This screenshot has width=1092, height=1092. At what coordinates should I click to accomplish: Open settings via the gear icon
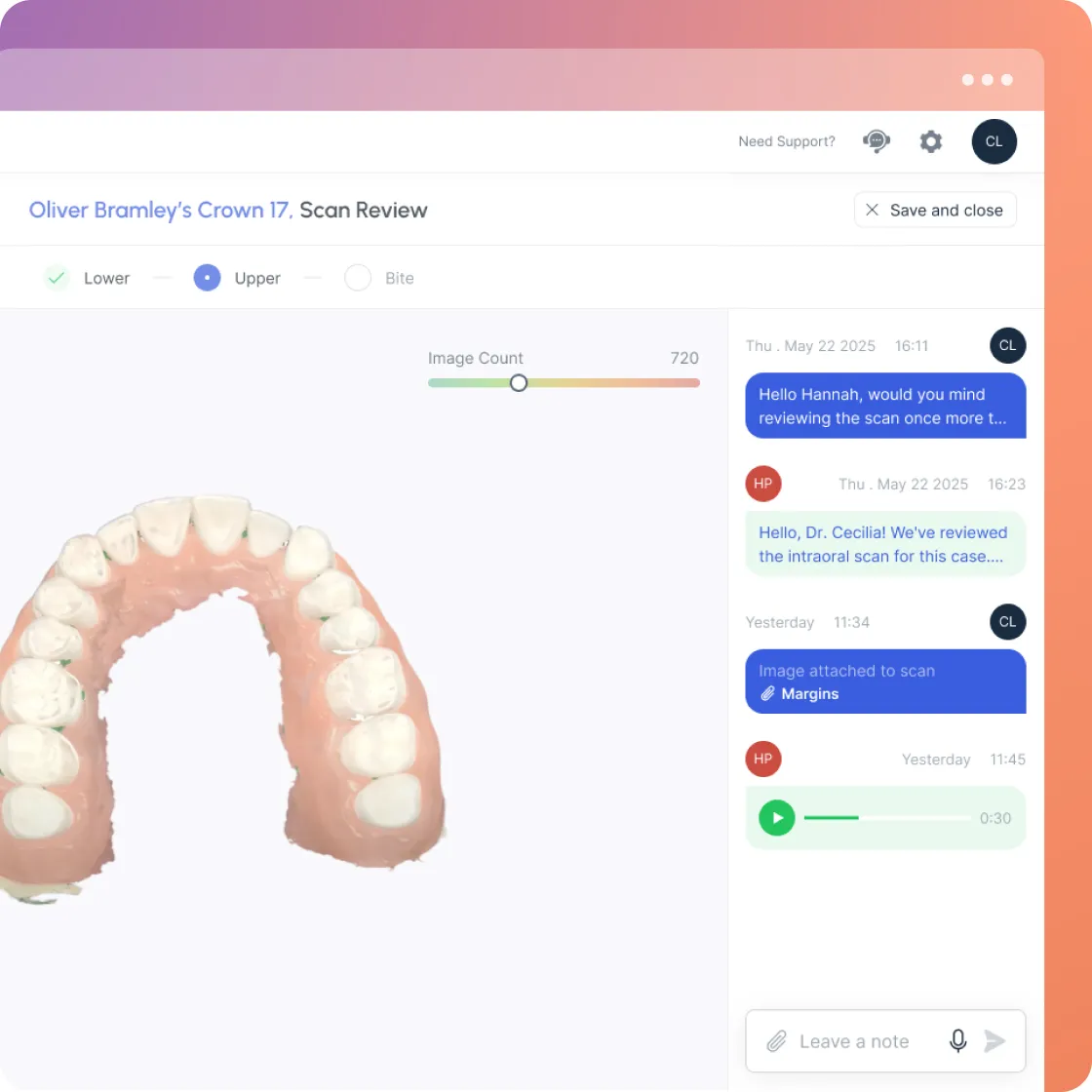click(930, 141)
